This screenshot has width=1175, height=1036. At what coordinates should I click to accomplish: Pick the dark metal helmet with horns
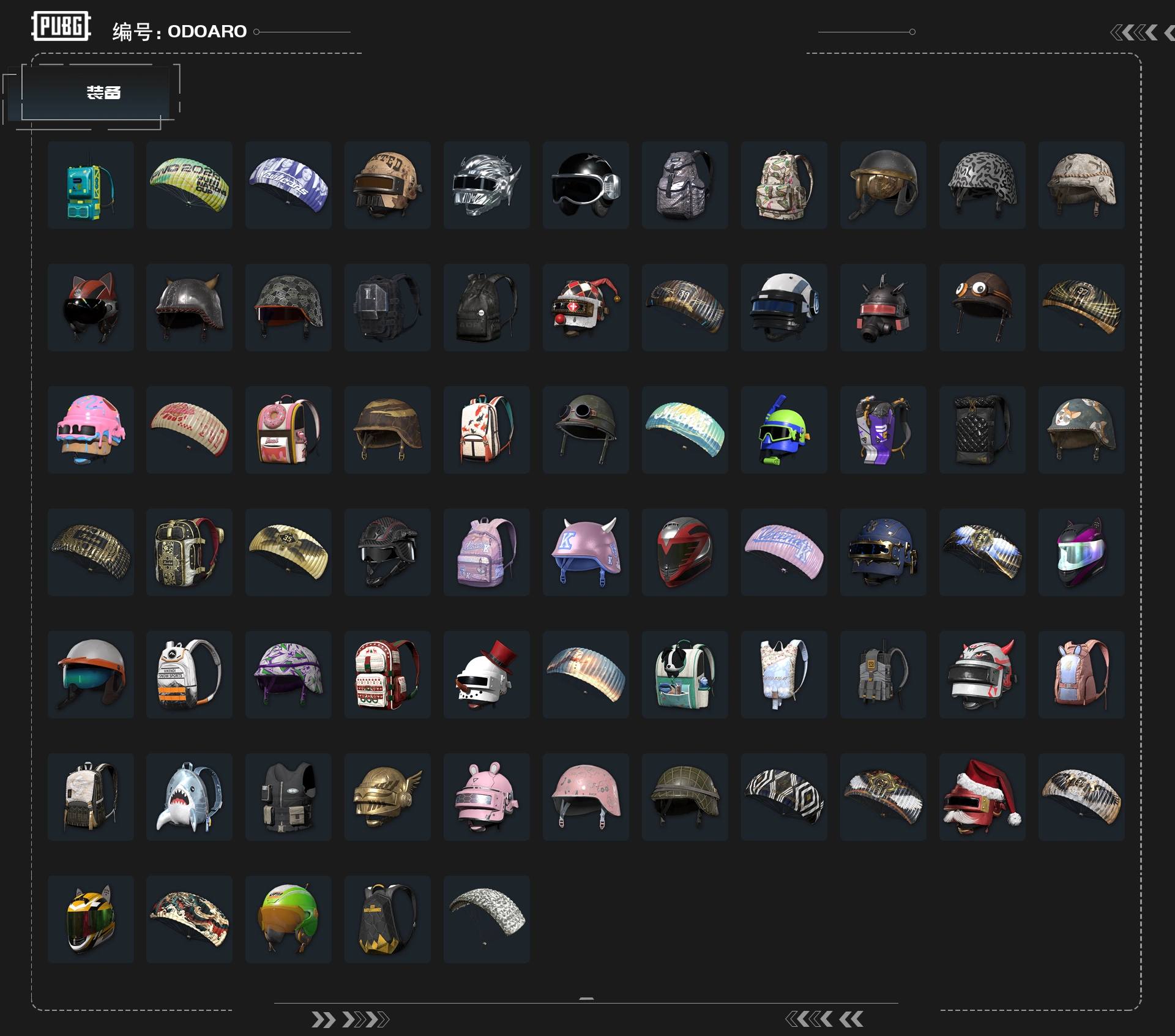190,307
